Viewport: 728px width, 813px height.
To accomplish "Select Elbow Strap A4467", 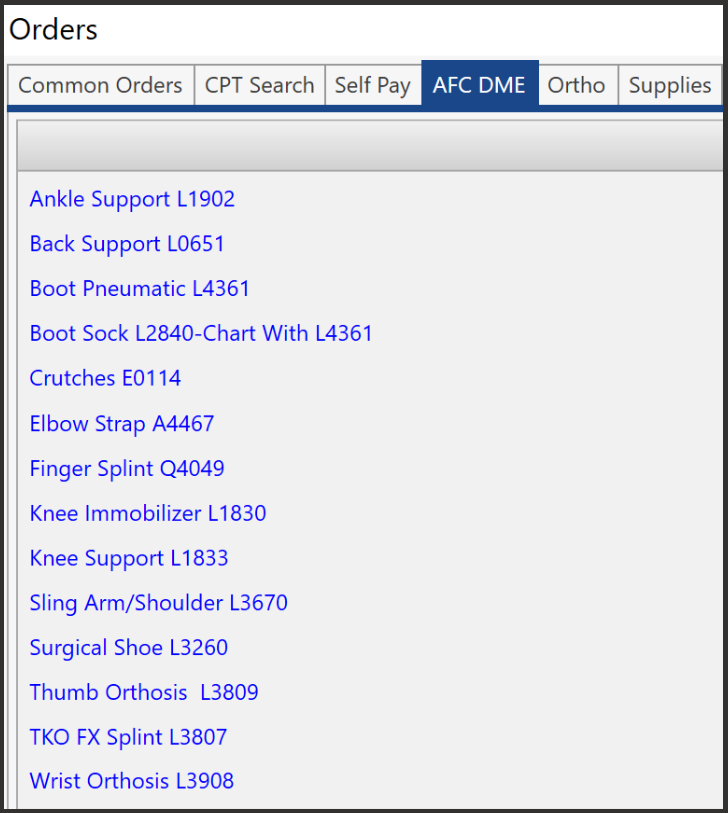I will 122,424.
